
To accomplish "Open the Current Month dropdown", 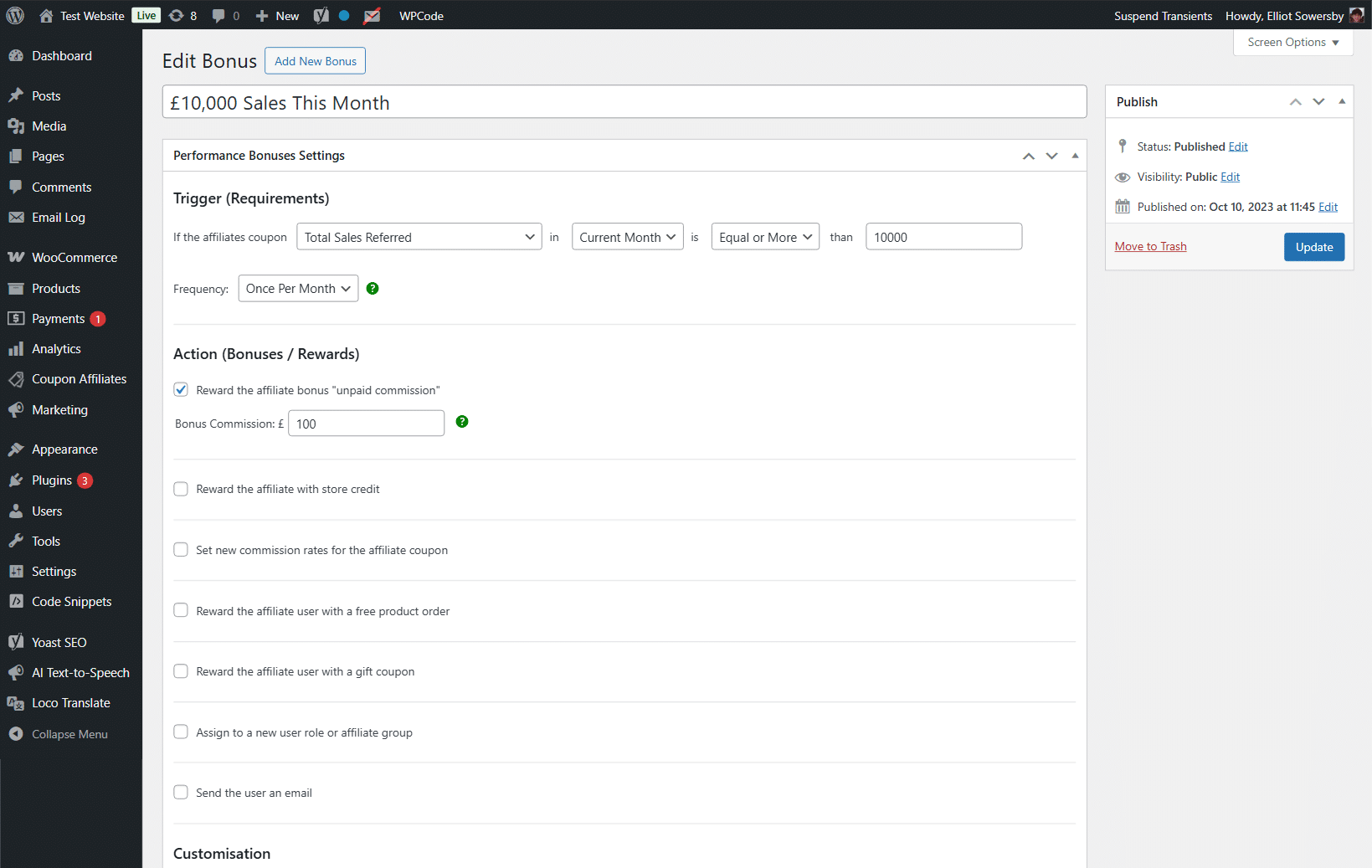I will 628,237.
